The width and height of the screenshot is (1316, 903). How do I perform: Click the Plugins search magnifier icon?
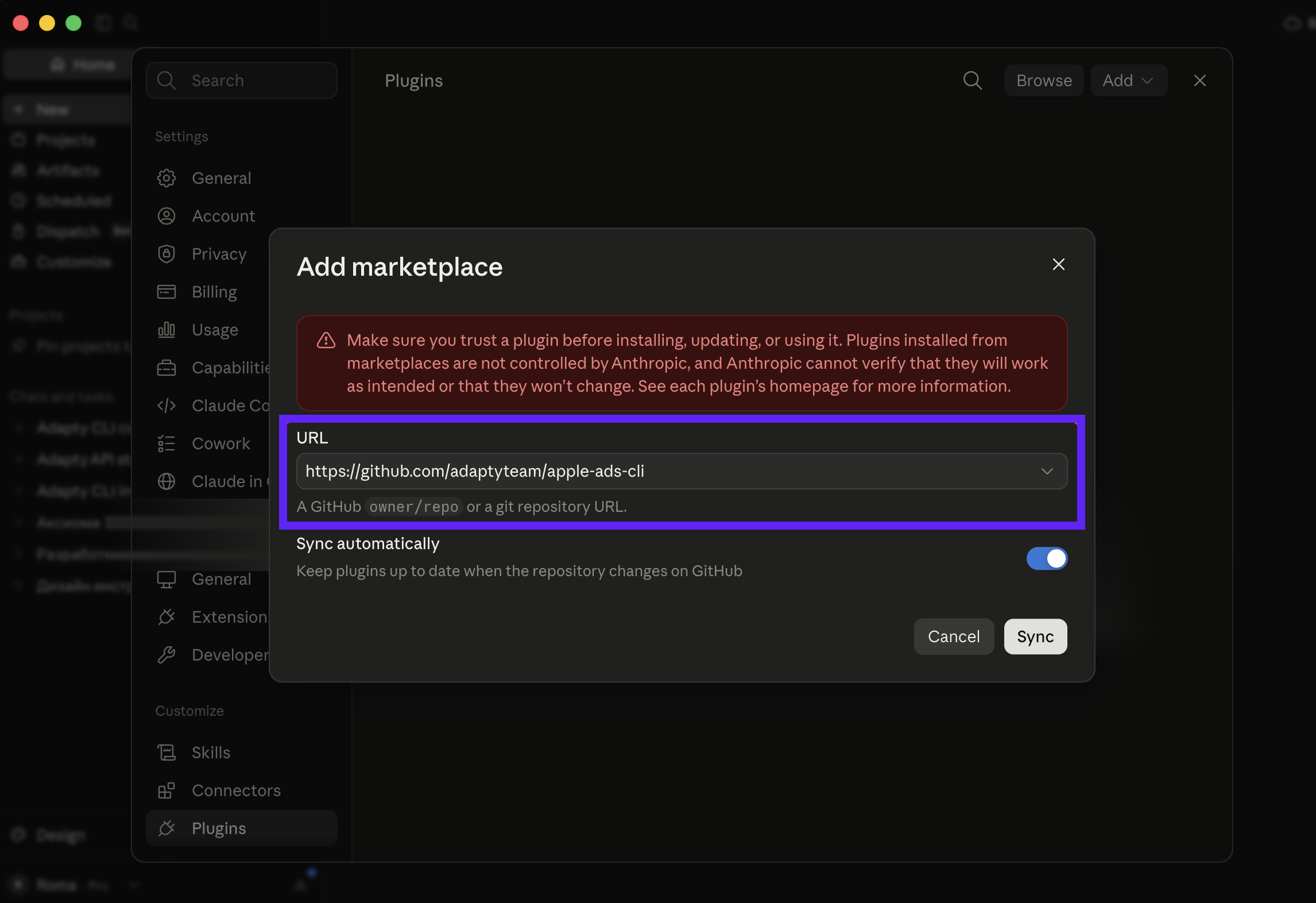pyautogui.click(x=972, y=80)
